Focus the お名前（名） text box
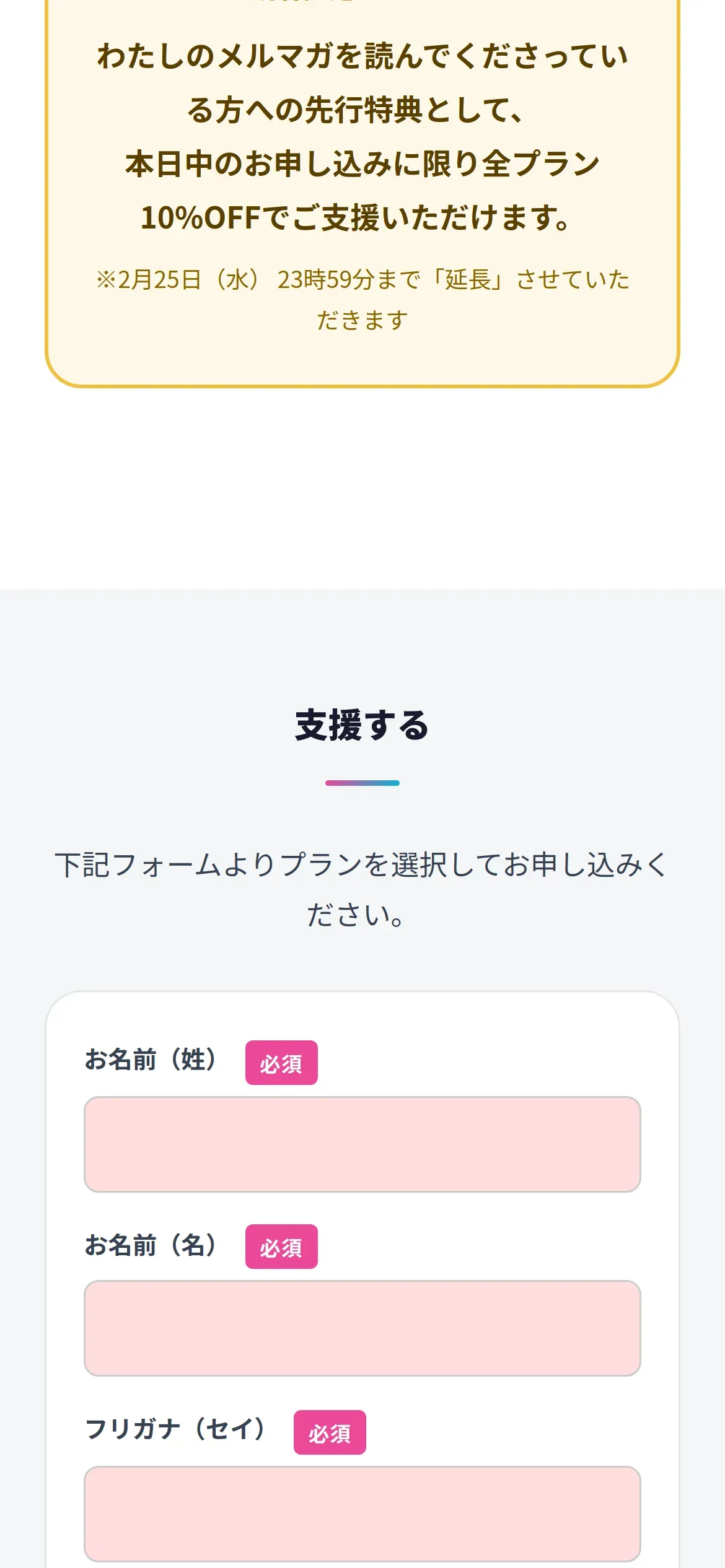This screenshot has width=725, height=1568. [362, 1328]
